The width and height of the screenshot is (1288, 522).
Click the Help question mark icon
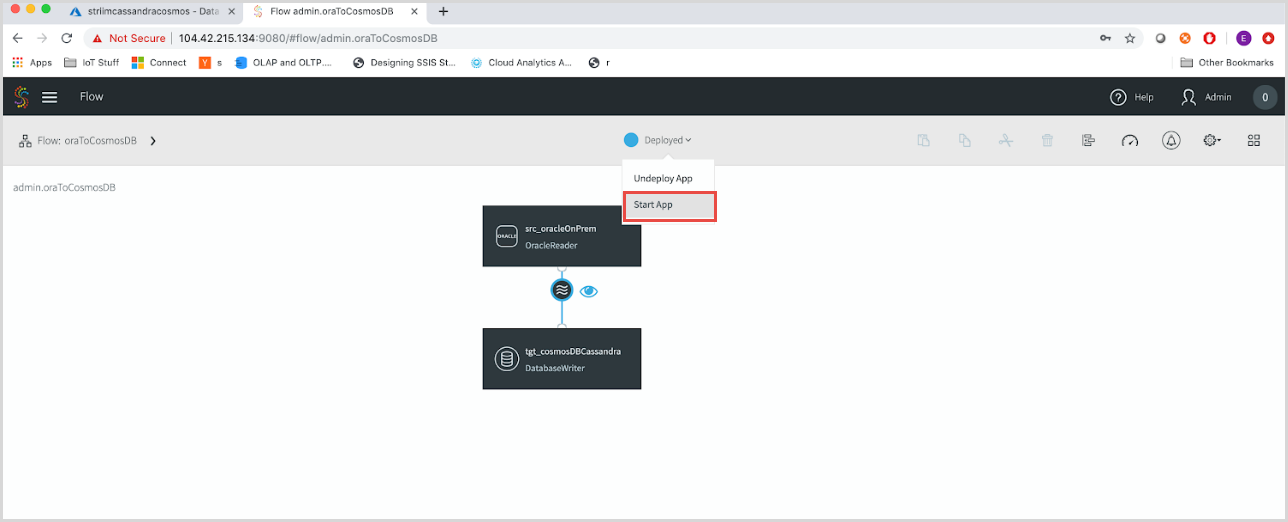(1119, 97)
